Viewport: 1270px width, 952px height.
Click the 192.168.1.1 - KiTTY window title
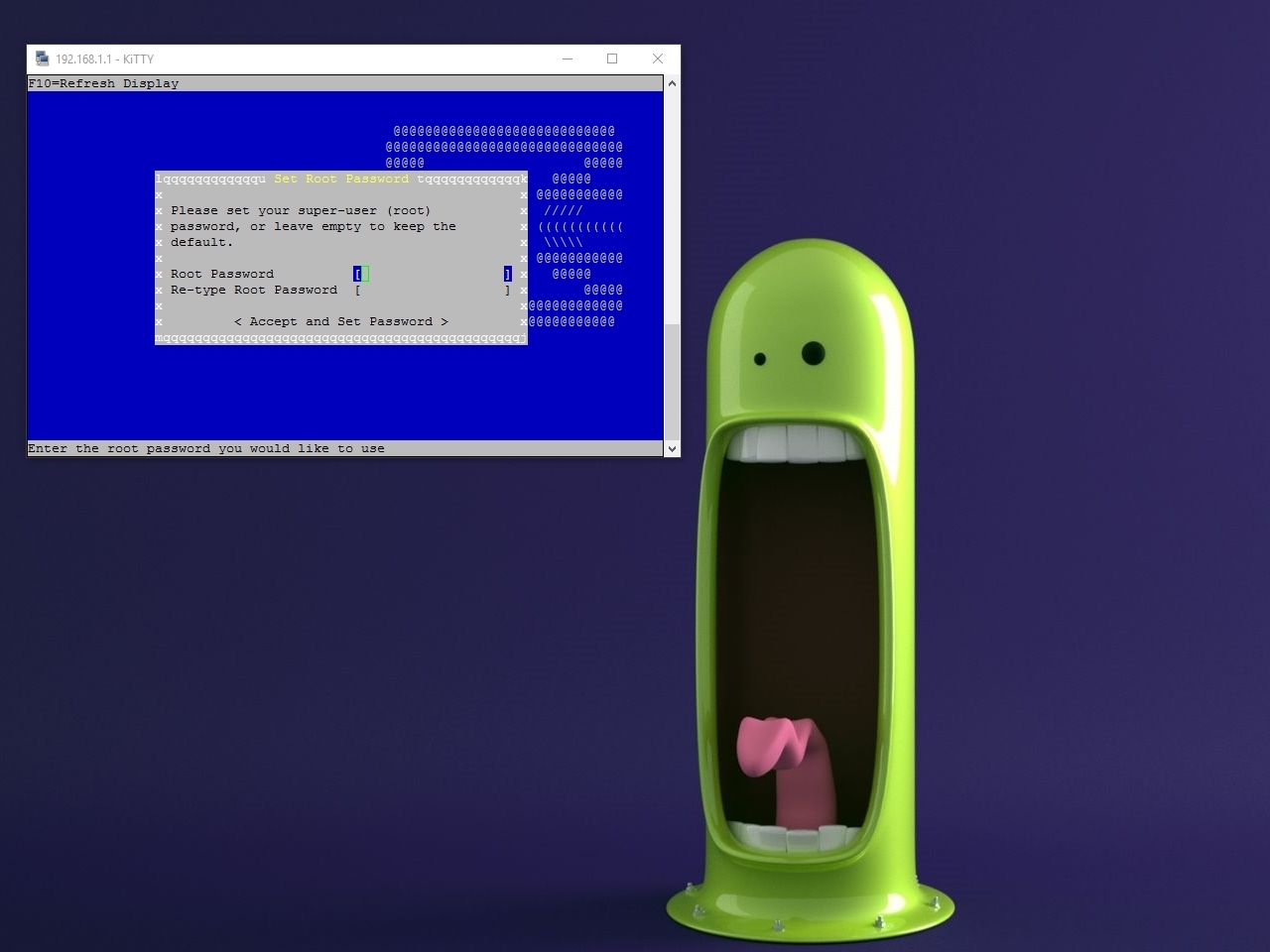point(104,59)
